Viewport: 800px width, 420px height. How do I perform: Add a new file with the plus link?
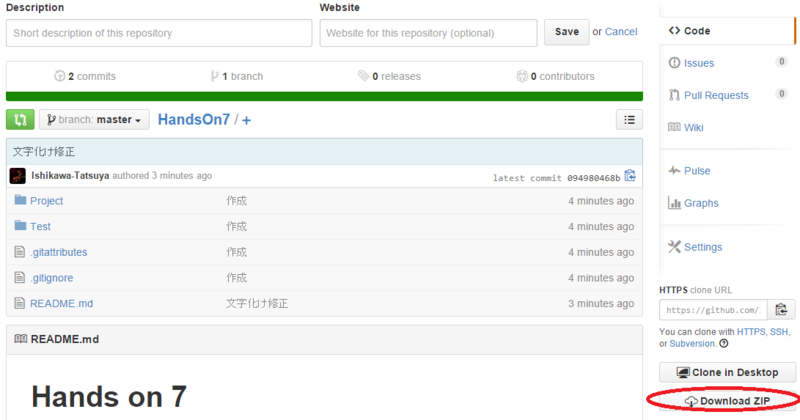click(246, 120)
